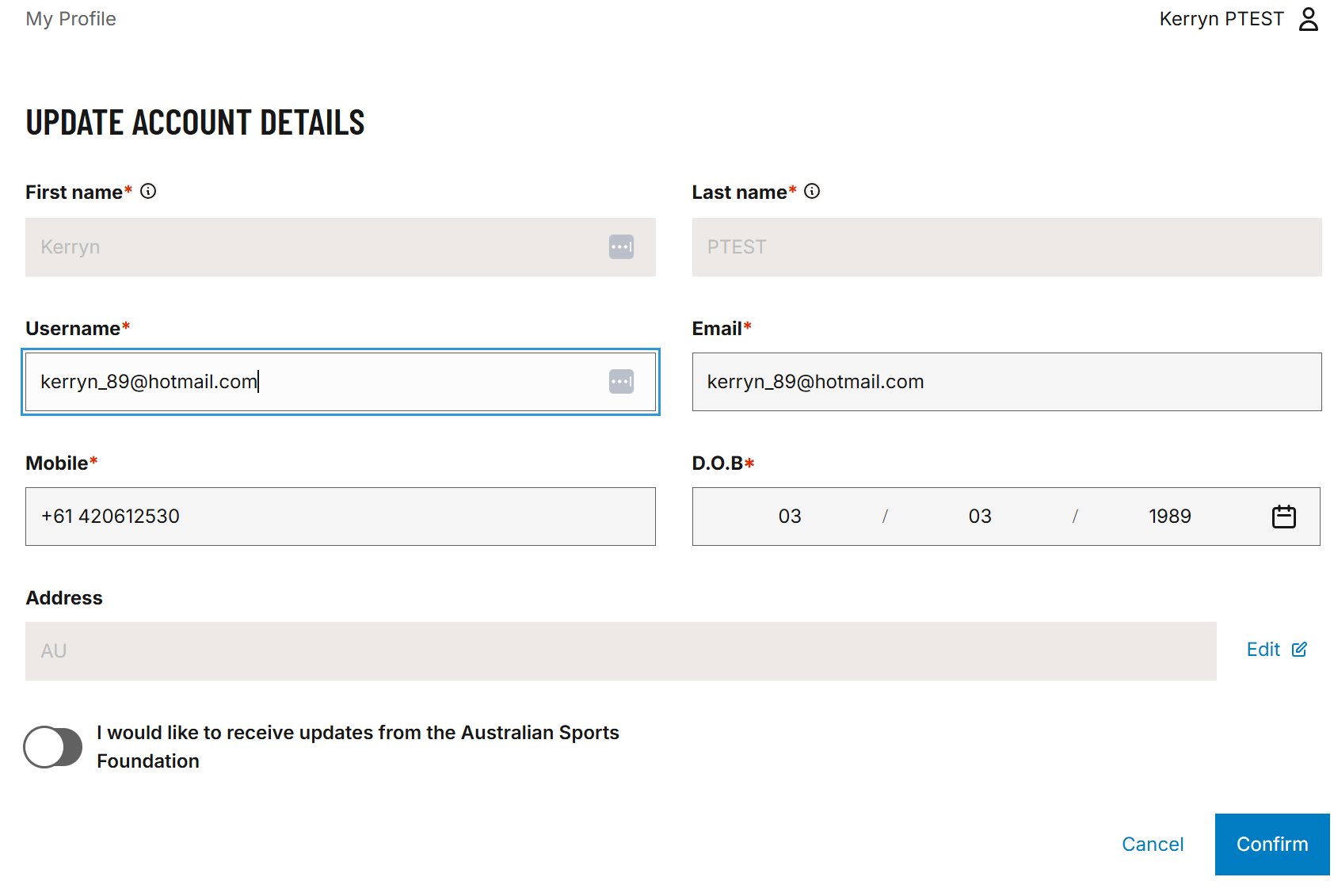Open the My Profile link

71,19
